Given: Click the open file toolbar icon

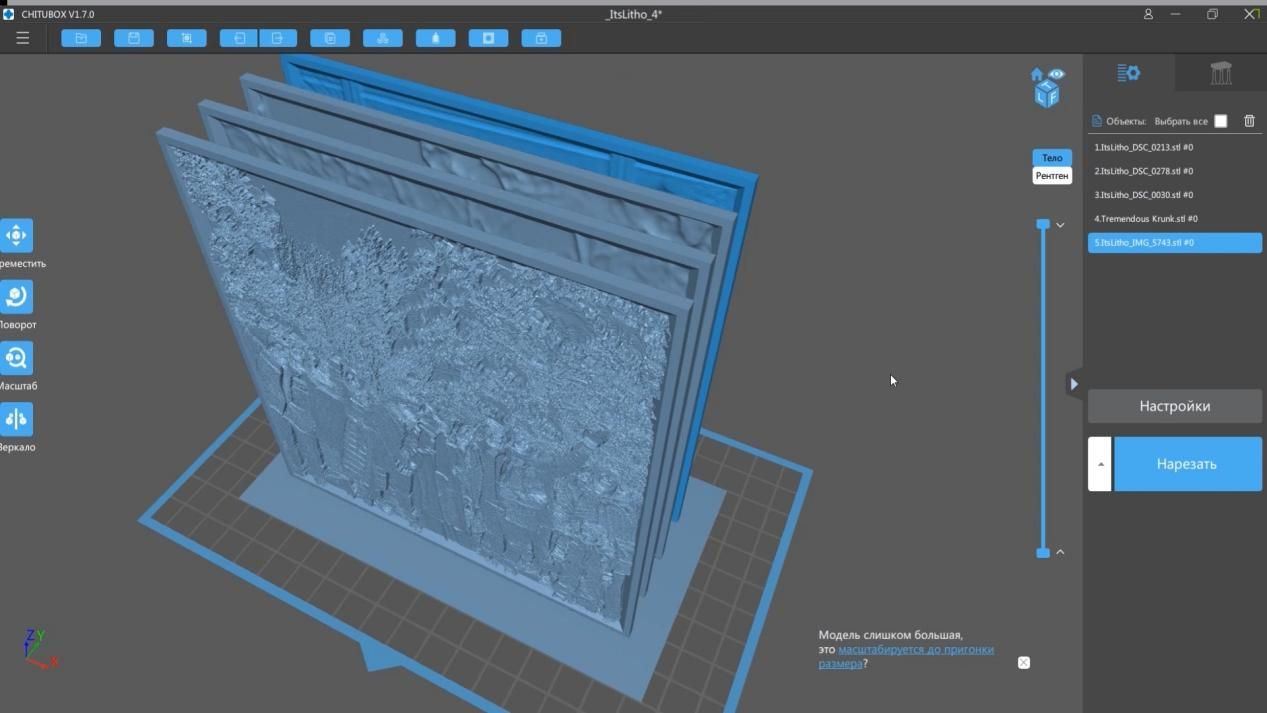Looking at the screenshot, I should pos(81,38).
